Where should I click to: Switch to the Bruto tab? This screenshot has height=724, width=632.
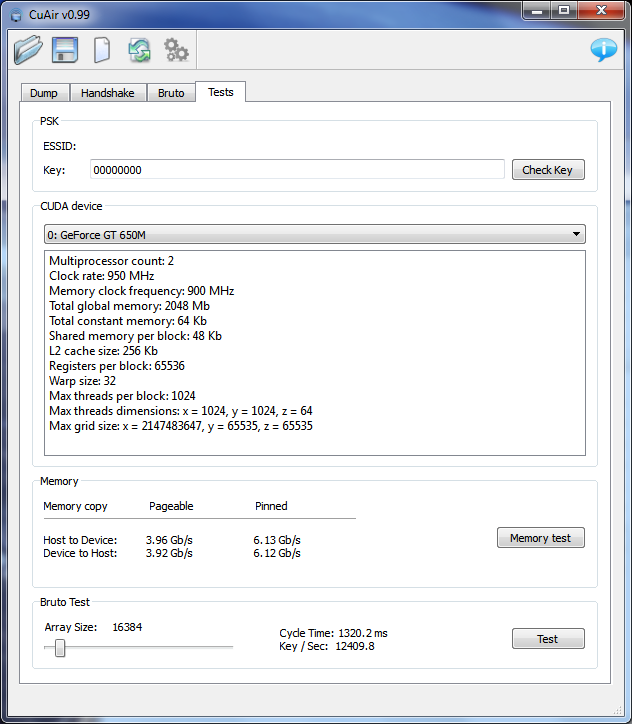[171, 93]
